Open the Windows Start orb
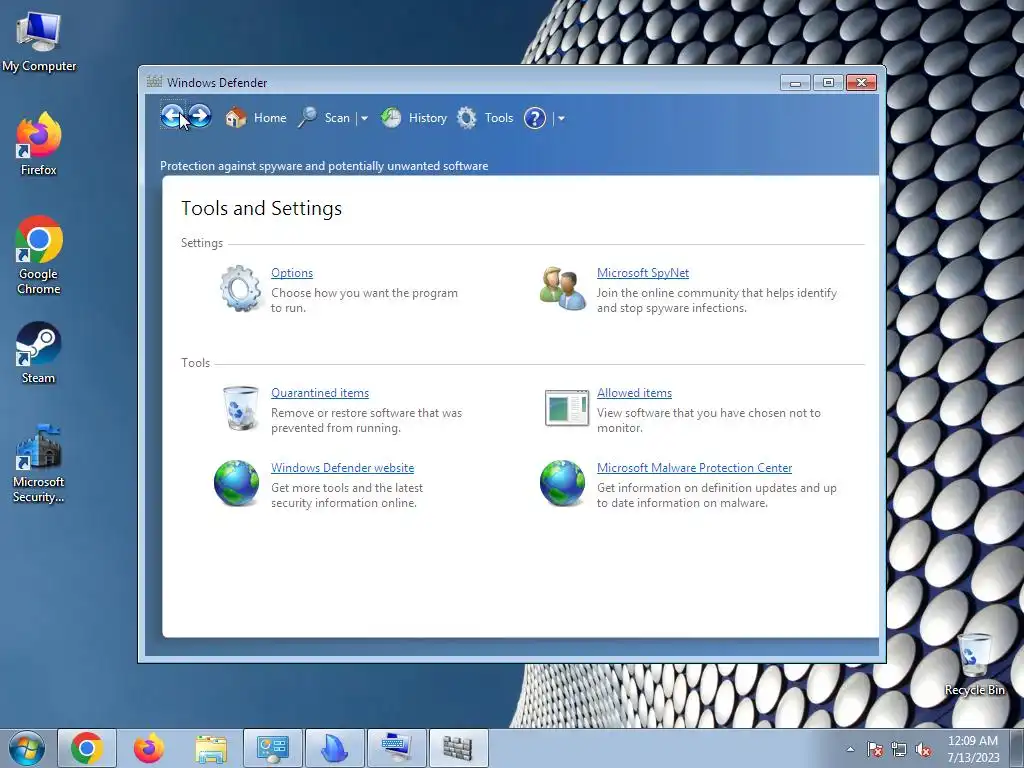1024x768 pixels. [x=27, y=748]
